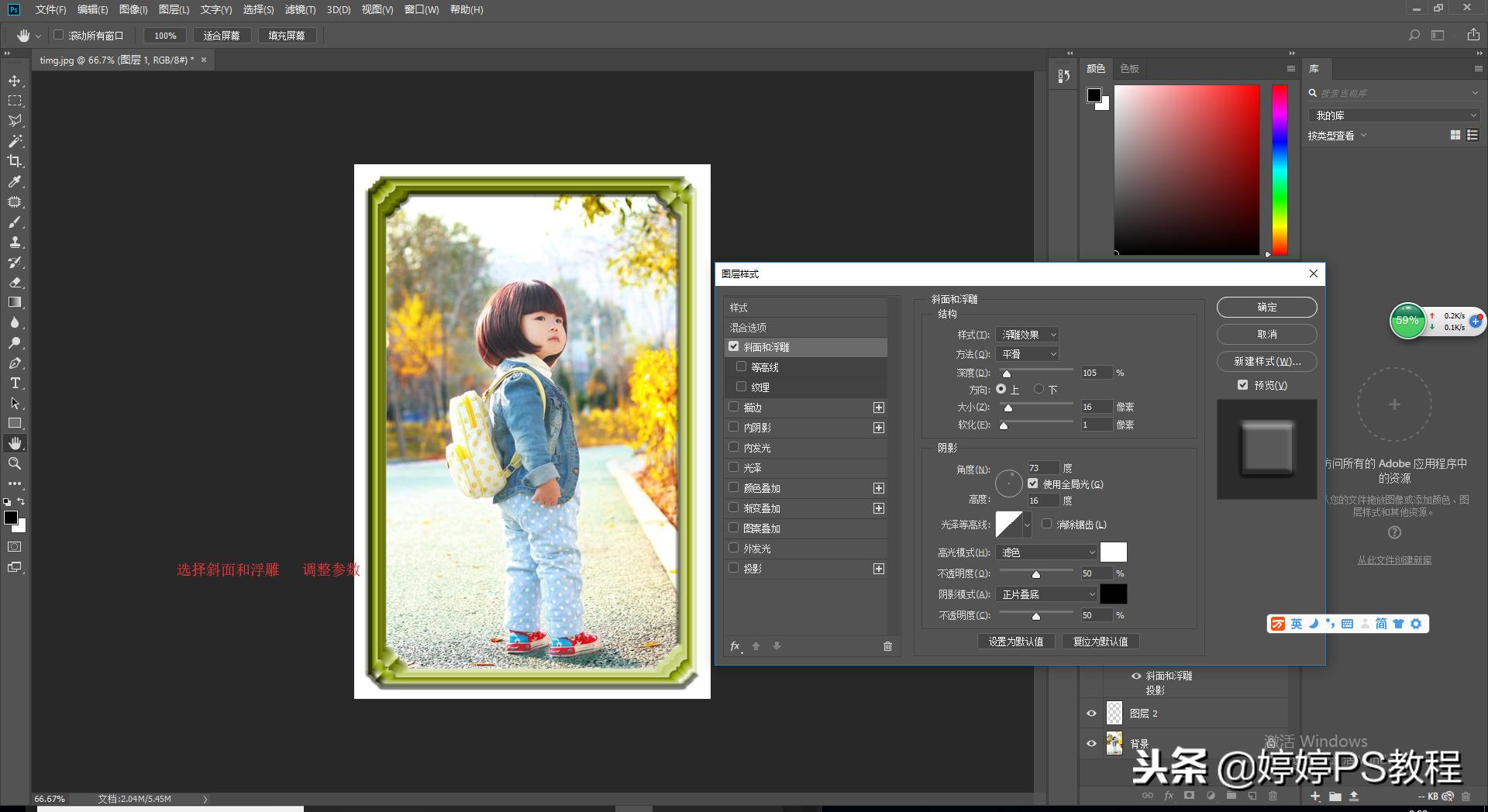Switch to the 色板 swatches tab

(1129, 69)
